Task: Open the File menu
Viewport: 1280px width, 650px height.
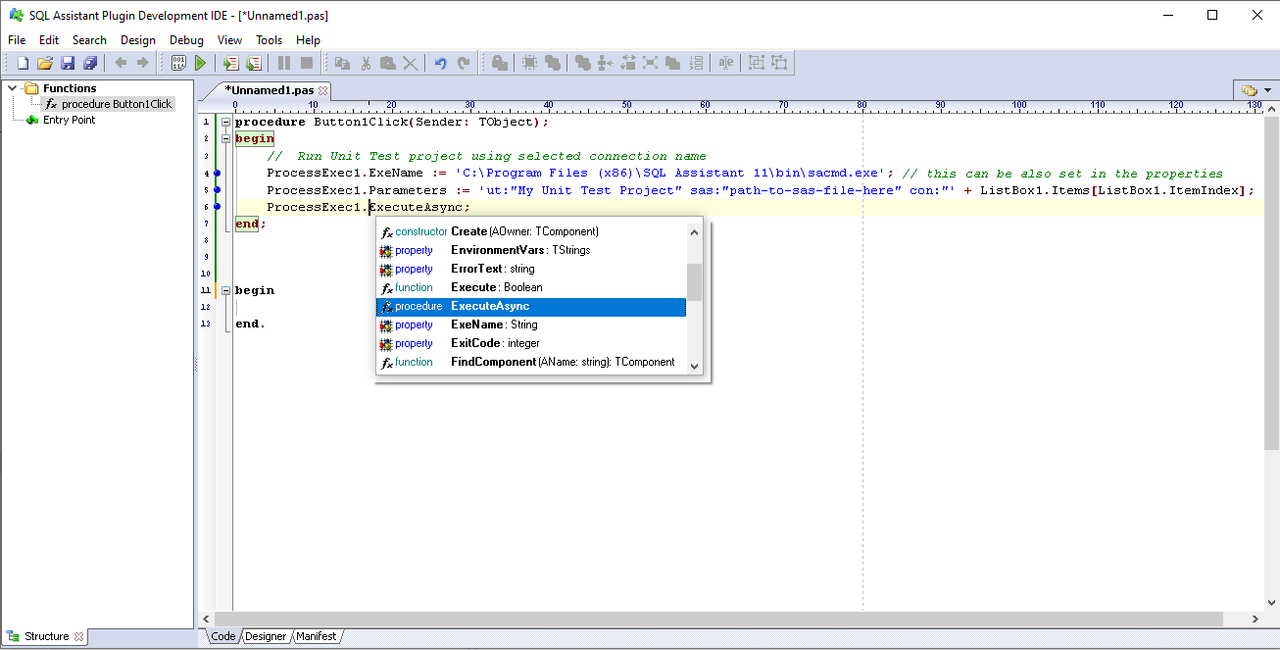Action: [17, 40]
